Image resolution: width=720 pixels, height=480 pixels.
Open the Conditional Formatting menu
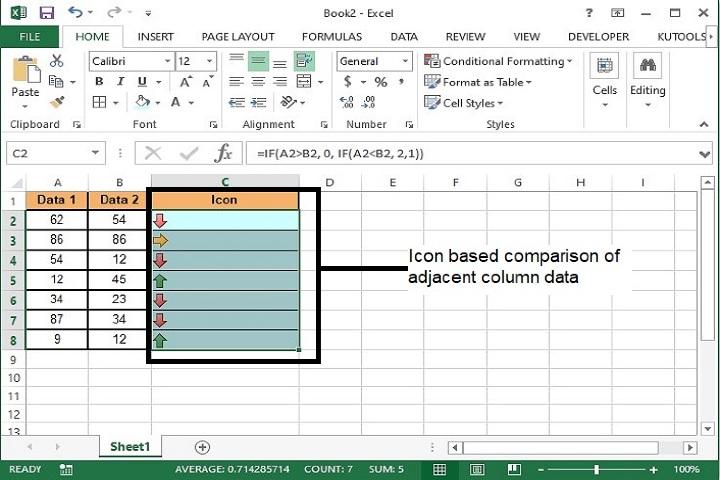(x=498, y=61)
